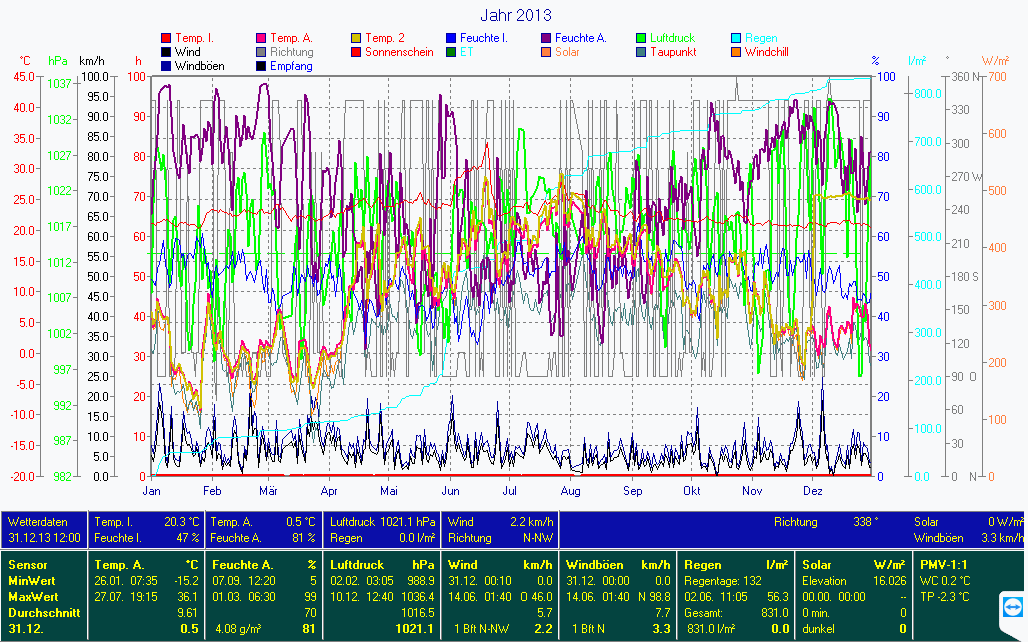
Task: Click the cyan Regen legend swatch
Action: (736, 38)
